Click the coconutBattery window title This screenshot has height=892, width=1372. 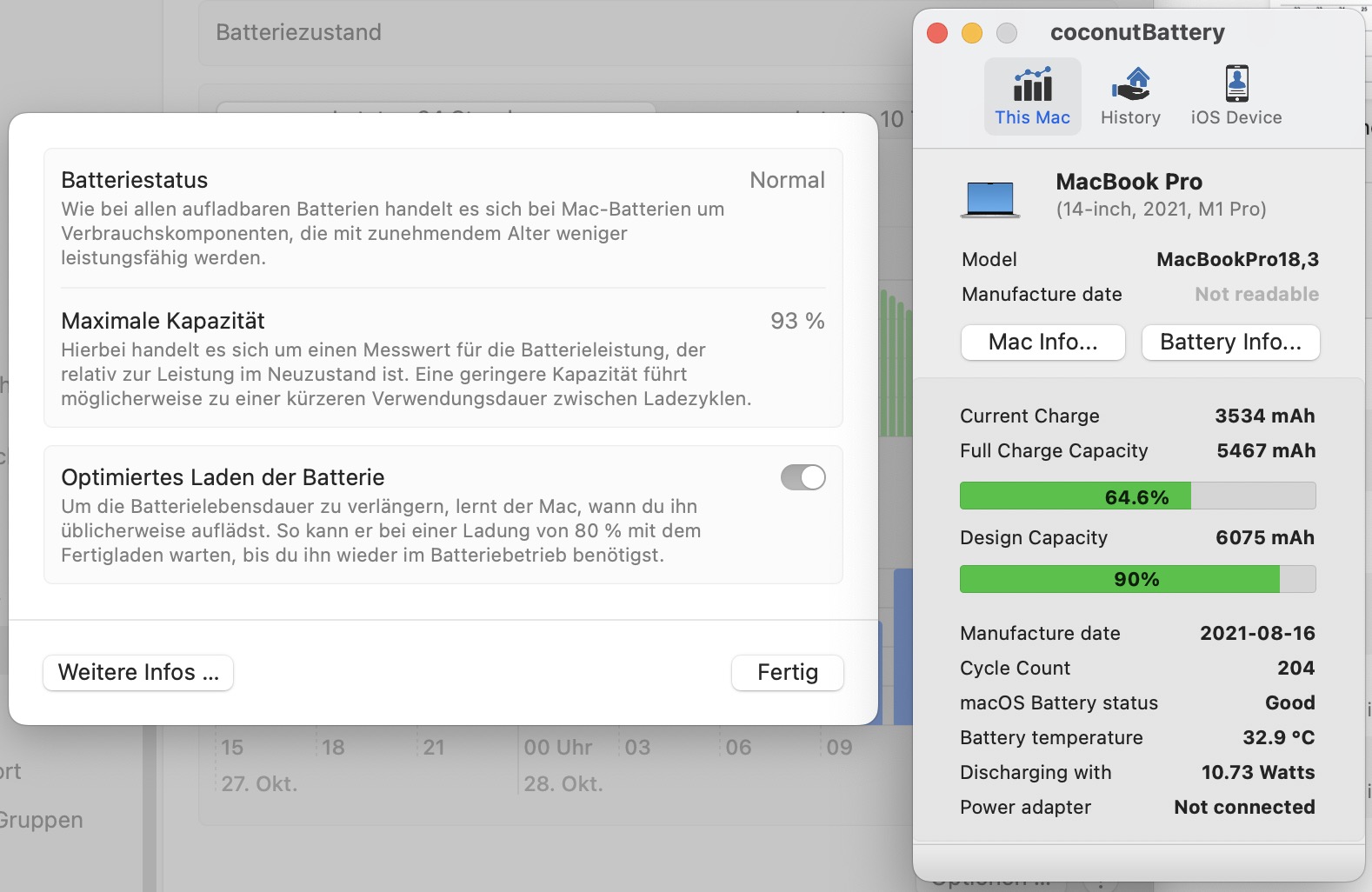coord(1137,32)
